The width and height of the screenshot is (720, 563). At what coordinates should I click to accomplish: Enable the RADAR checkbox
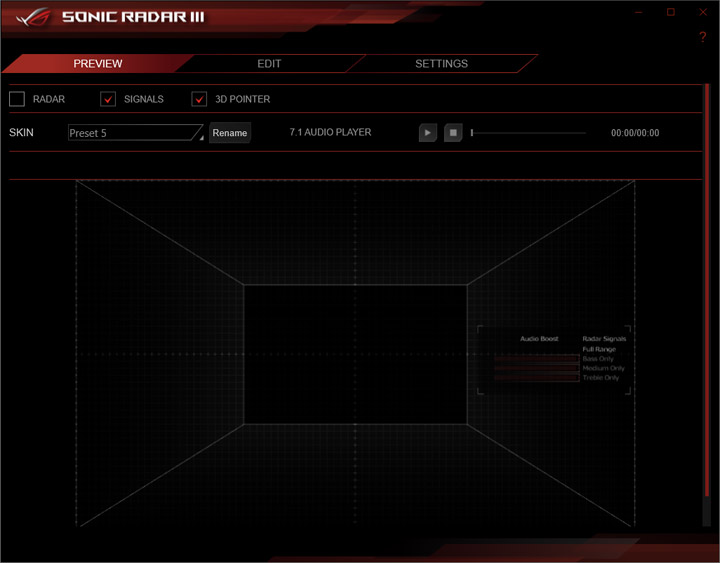tap(17, 99)
